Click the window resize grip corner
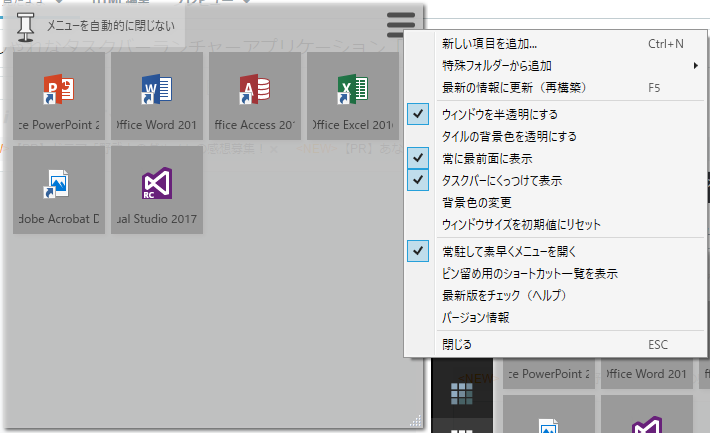The image size is (710, 433). (x=415, y=421)
